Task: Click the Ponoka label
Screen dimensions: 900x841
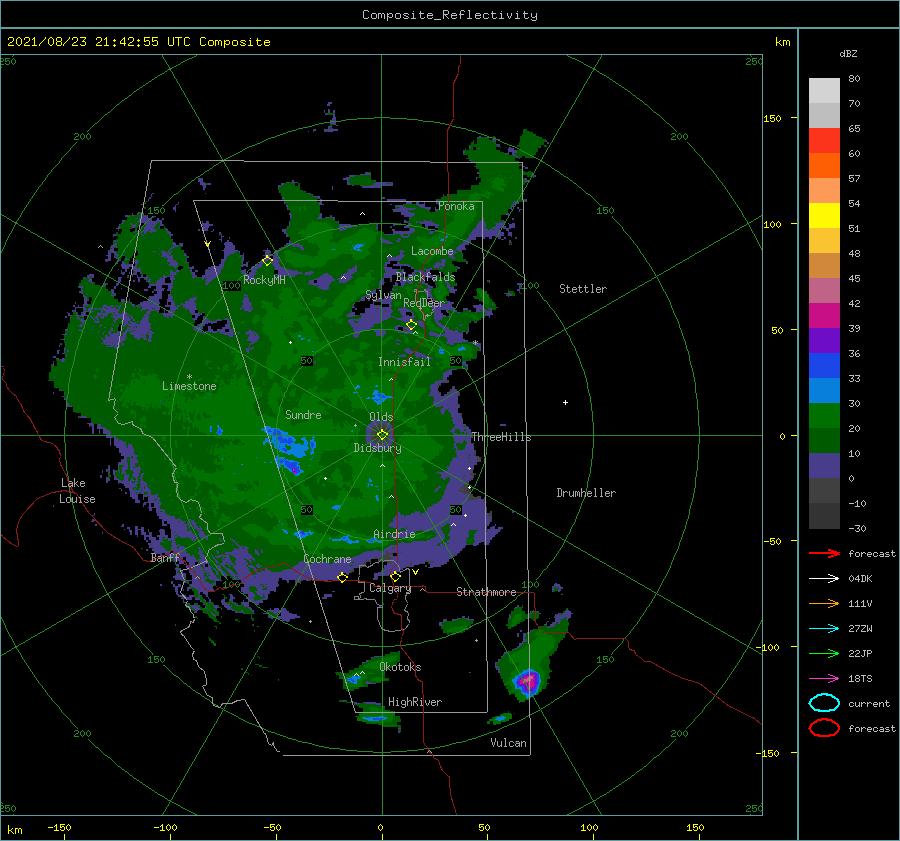Action: tap(456, 206)
